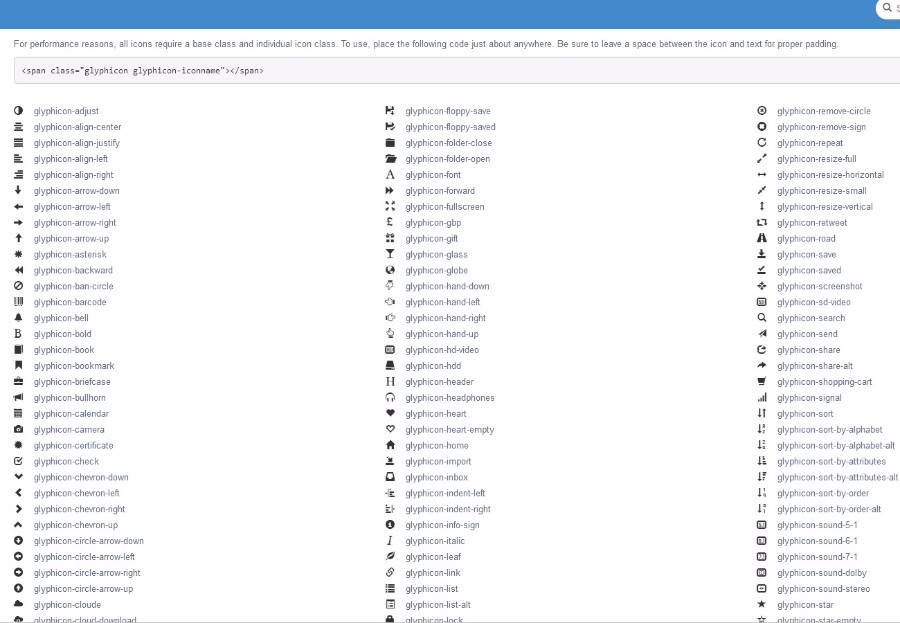Click the "glyphicon-share-alt" label
Viewport: 900px width, 623px height.
click(x=814, y=366)
